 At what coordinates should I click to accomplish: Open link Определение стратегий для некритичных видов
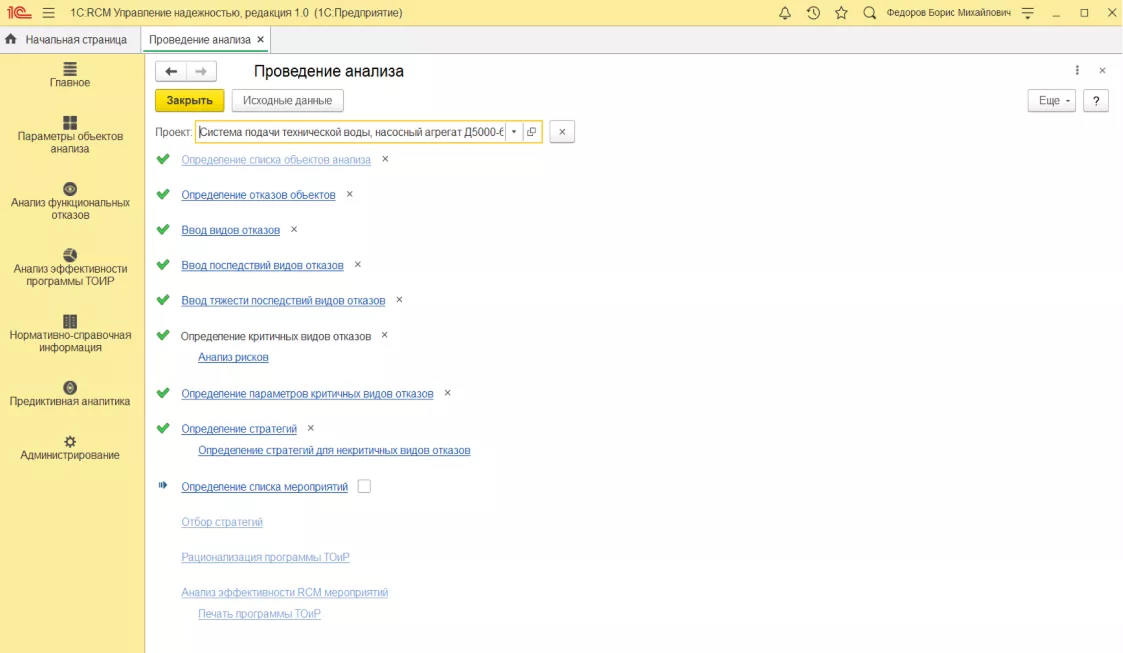334,450
